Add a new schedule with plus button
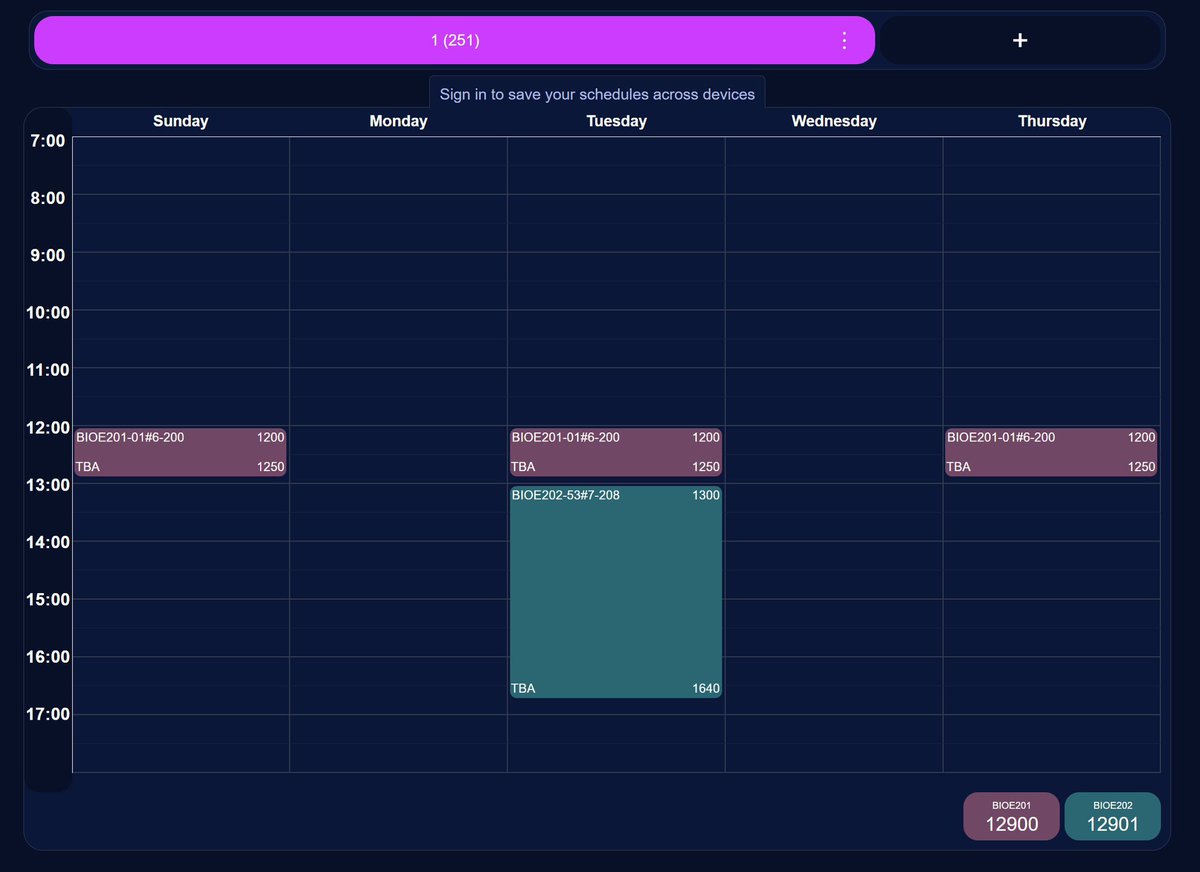The image size is (1200, 872). pos(1019,41)
